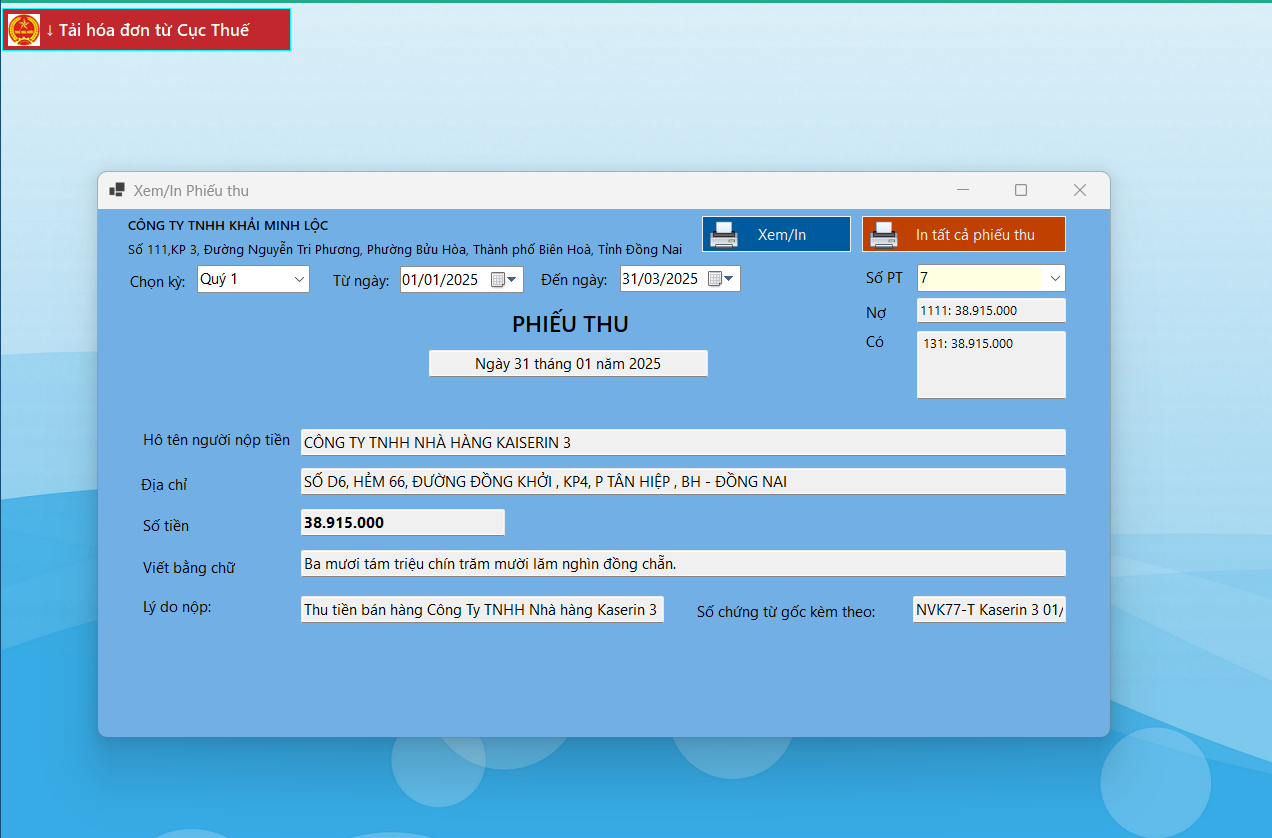
Task: Click the tax department emblem icon
Action: 23,30
